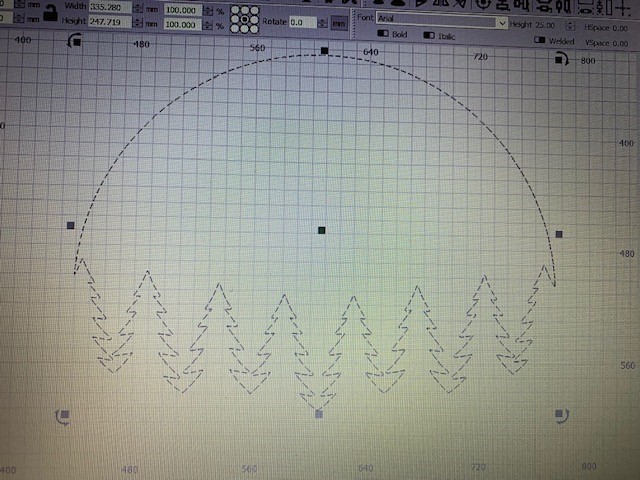The width and height of the screenshot is (640, 480).
Task: Click the top-left rotate handle of the selection
Action: (x=75, y=41)
